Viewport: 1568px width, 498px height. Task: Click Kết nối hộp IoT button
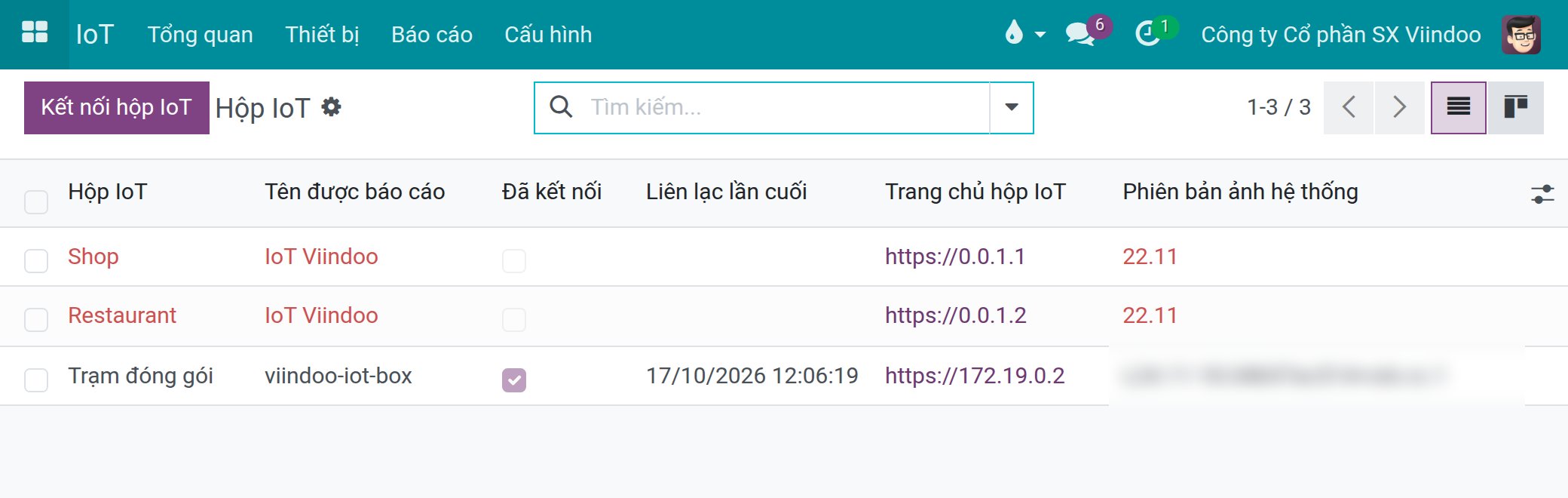tap(117, 108)
